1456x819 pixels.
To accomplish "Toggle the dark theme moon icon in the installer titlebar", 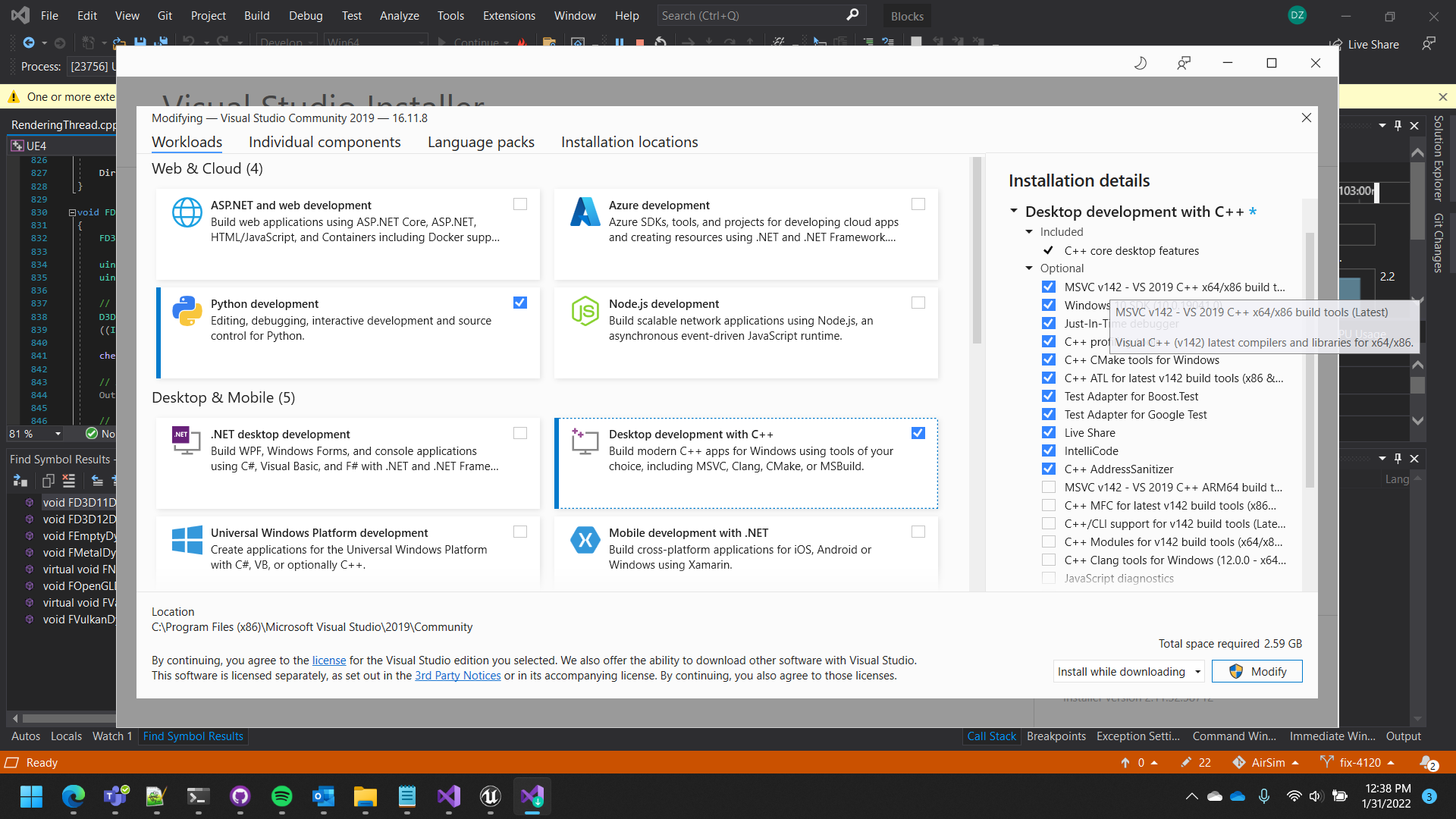I will [x=1141, y=63].
